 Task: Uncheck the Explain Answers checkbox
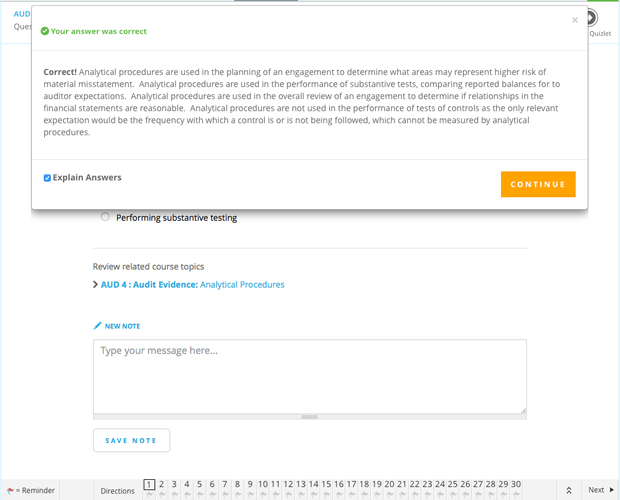click(x=47, y=178)
